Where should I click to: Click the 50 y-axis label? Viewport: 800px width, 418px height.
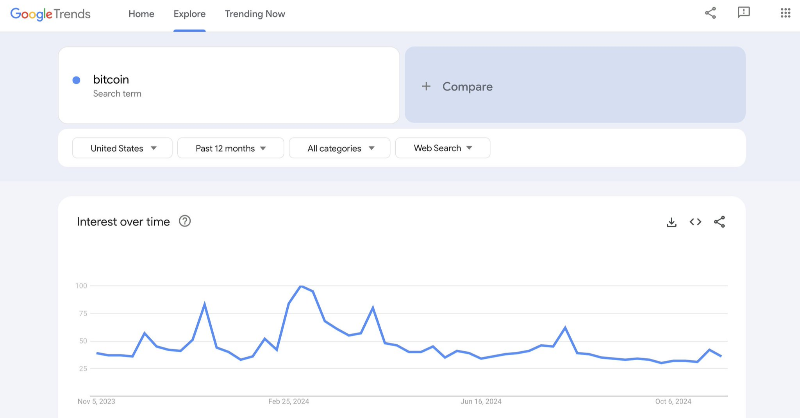pos(84,341)
